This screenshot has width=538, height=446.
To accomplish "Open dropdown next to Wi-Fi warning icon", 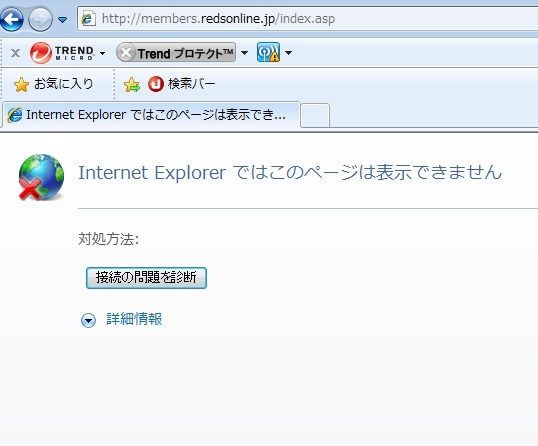I will (288, 53).
